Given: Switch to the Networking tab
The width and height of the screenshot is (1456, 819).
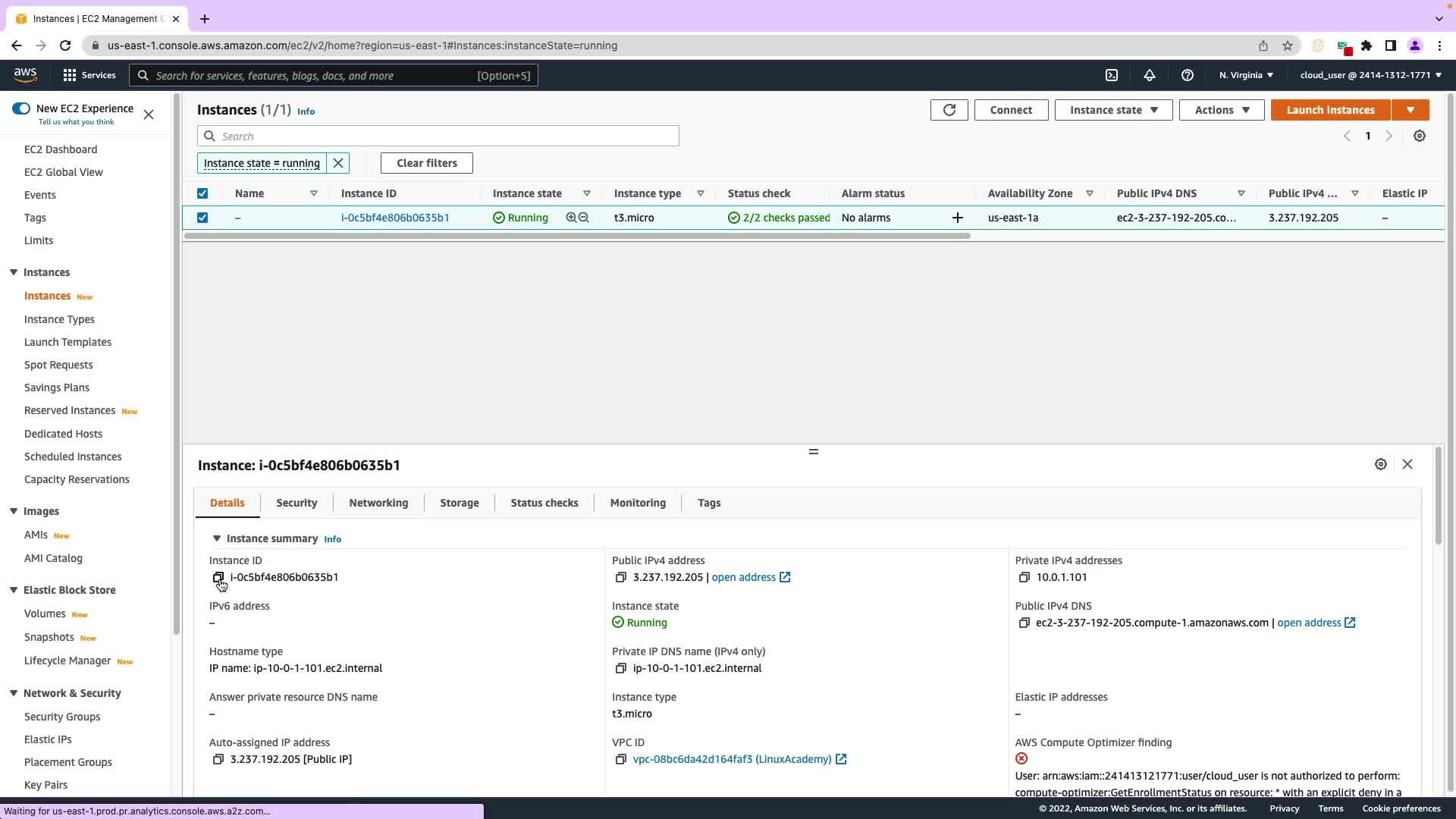Looking at the screenshot, I should coord(378,504).
